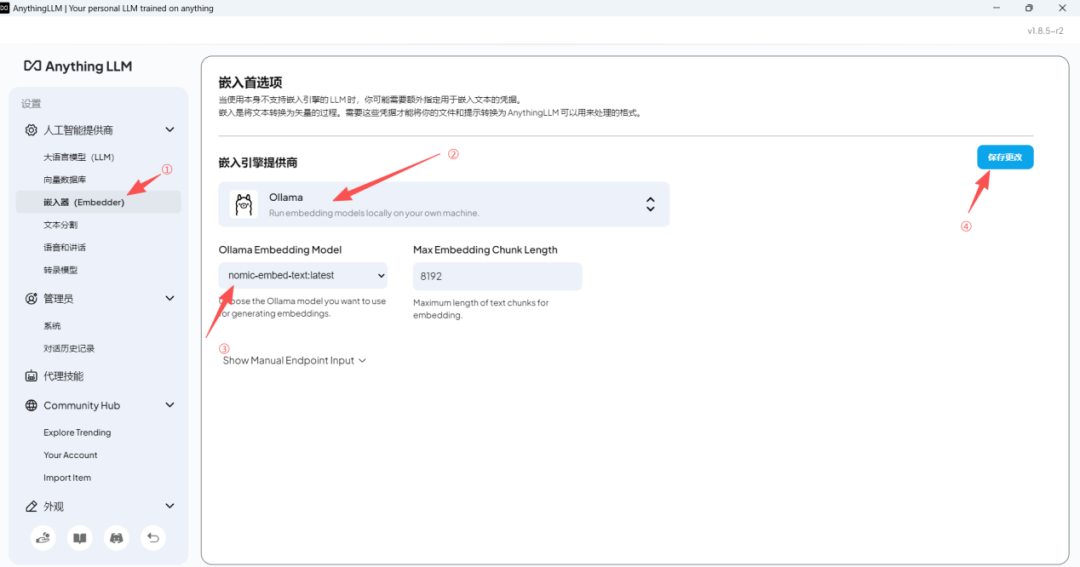Open 代理技能 page
This screenshot has width=1080, height=567.
(x=63, y=376)
